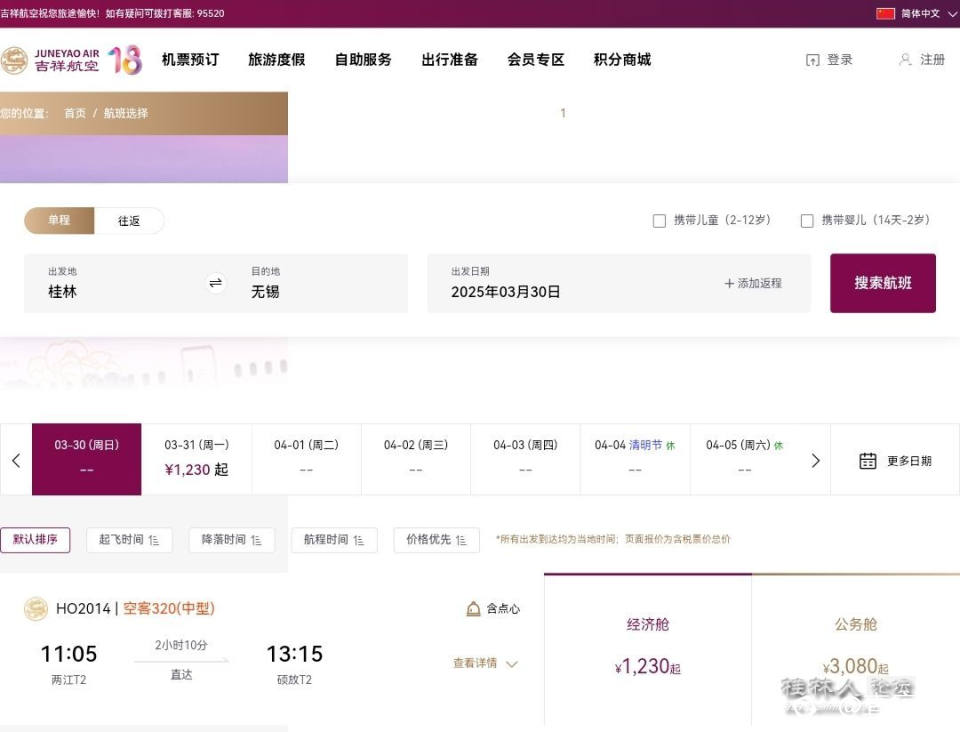This screenshot has height=732, width=960.
Task: Click the register user icon
Action: [x=905, y=60]
